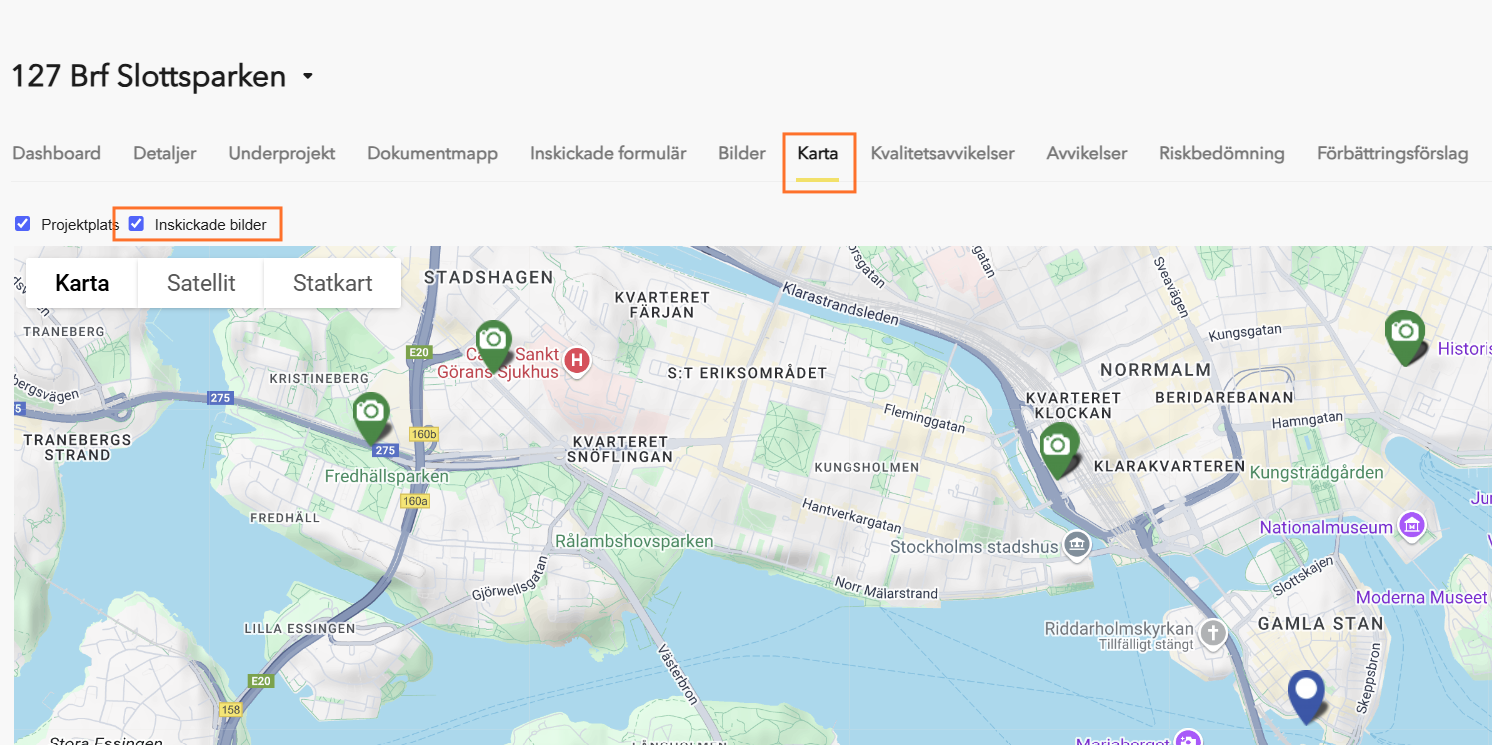Click the Riddarholmskyrkan church icon
This screenshot has width=1492, height=745.
1213,632
